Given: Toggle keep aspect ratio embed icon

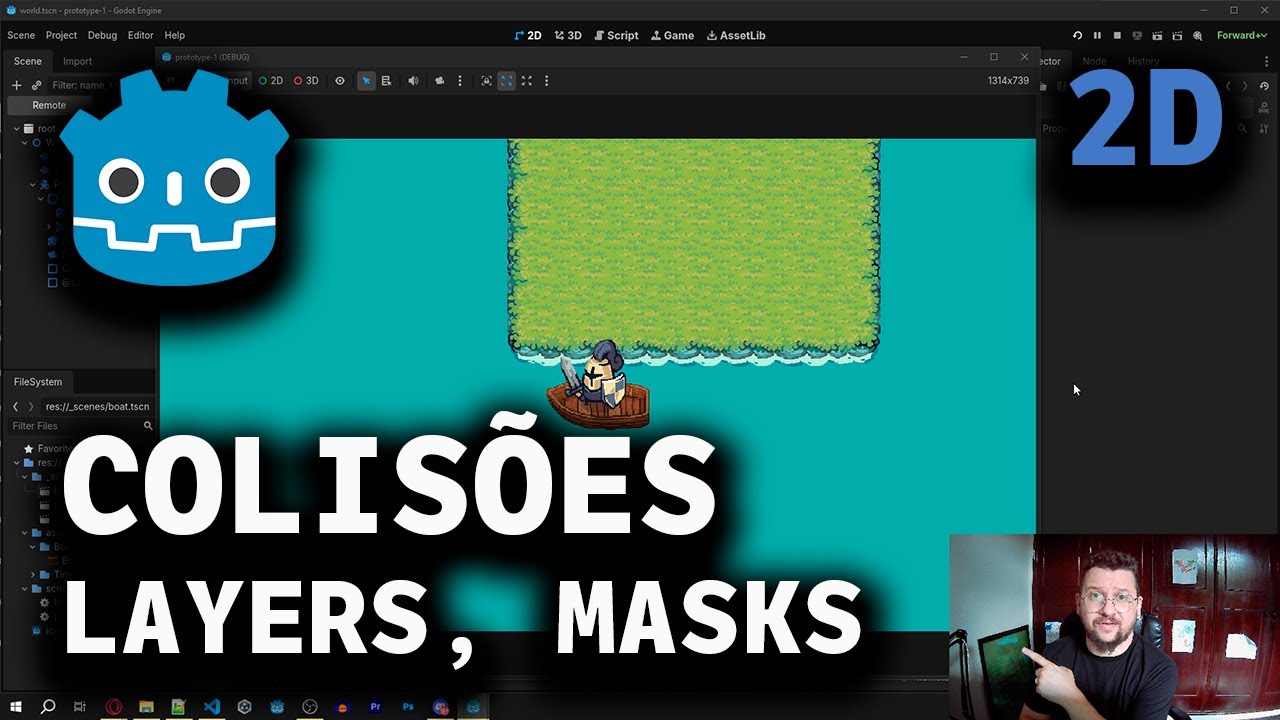Looking at the screenshot, I should point(507,81).
